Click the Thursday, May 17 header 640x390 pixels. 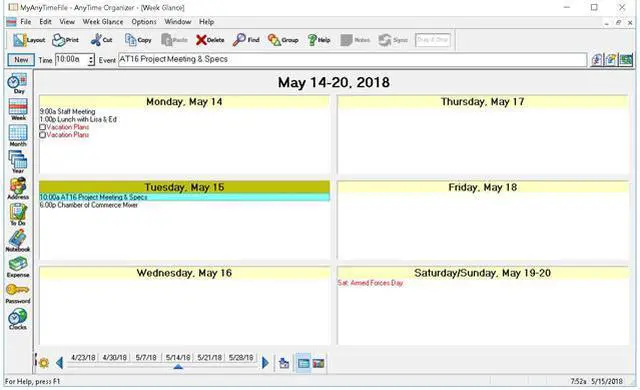coord(482,102)
